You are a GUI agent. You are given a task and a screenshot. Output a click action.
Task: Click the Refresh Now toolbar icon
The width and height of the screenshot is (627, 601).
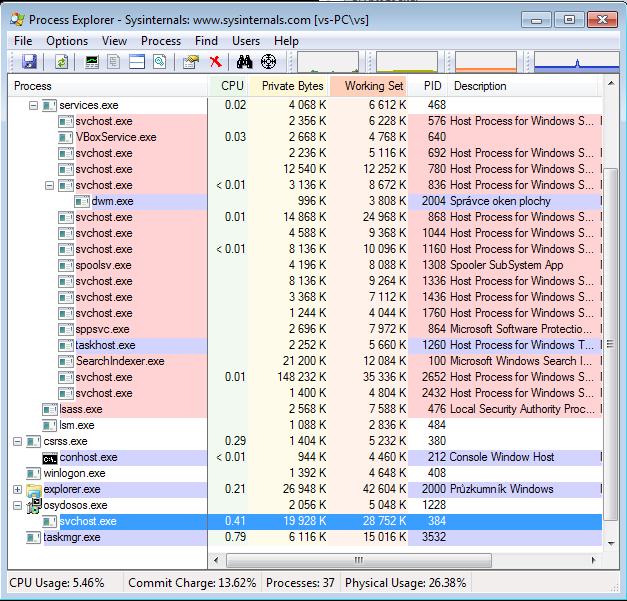coord(61,62)
